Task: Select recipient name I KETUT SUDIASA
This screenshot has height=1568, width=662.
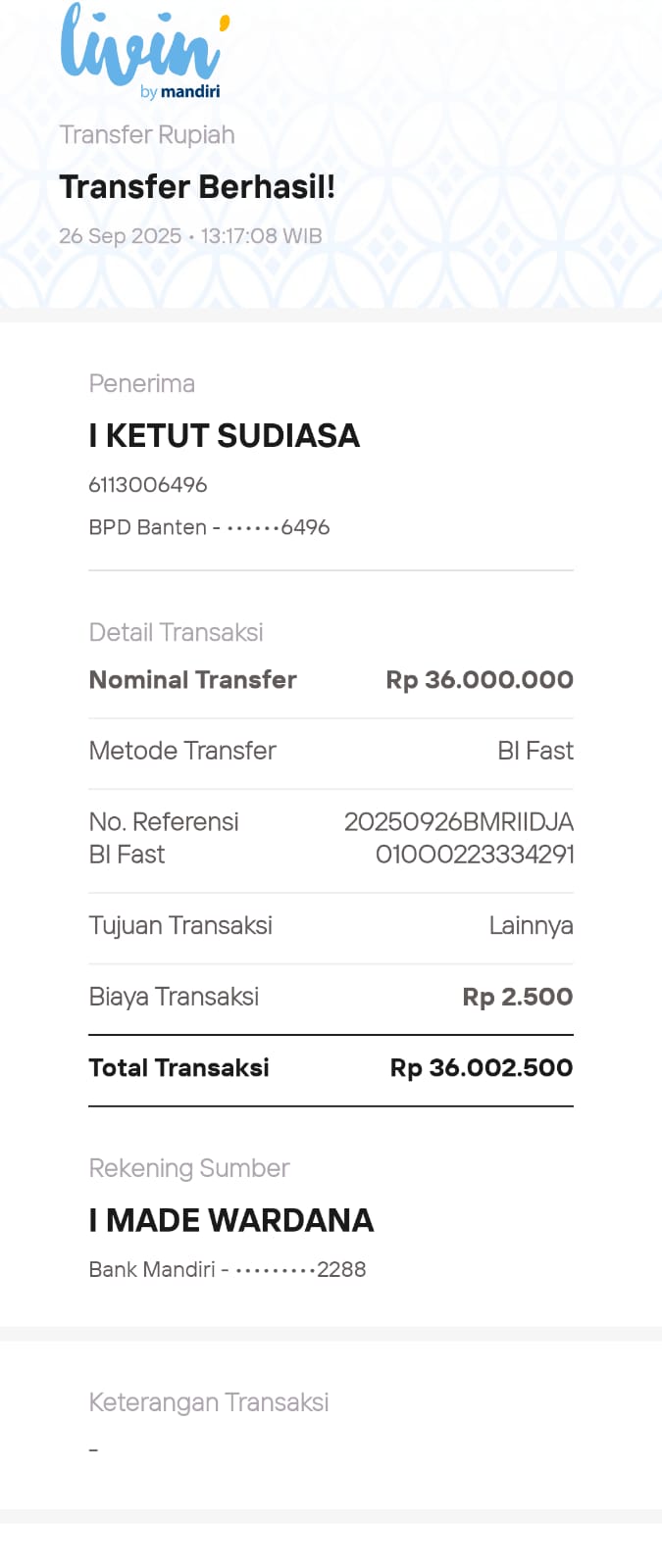Action: pos(224,436)
